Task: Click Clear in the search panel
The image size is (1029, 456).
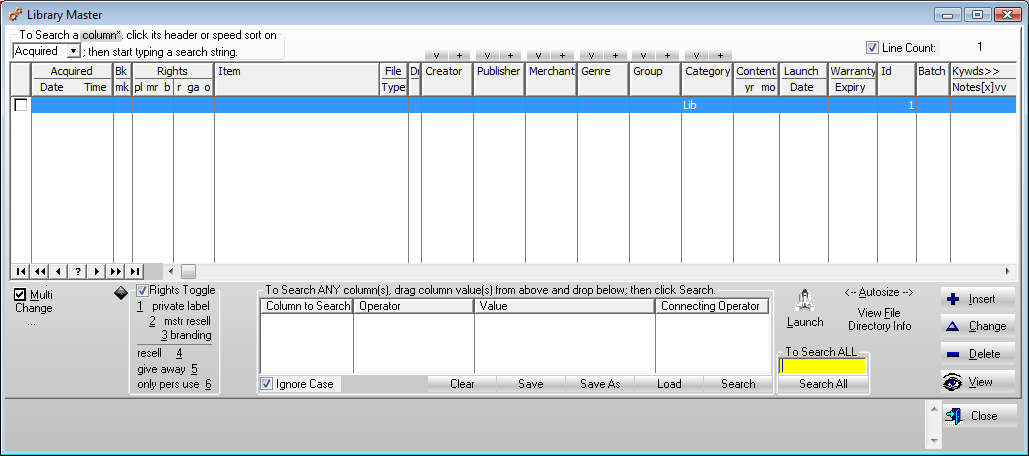Action: pyautogui.click(x=462, y=384)
